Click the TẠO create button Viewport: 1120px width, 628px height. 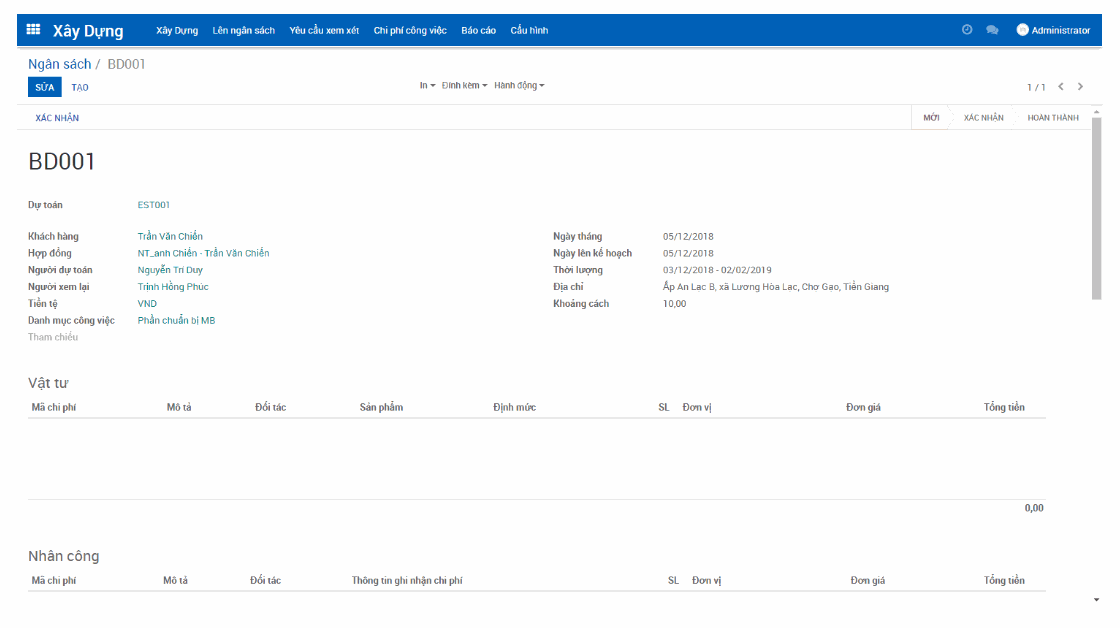[x=80, y=87]
